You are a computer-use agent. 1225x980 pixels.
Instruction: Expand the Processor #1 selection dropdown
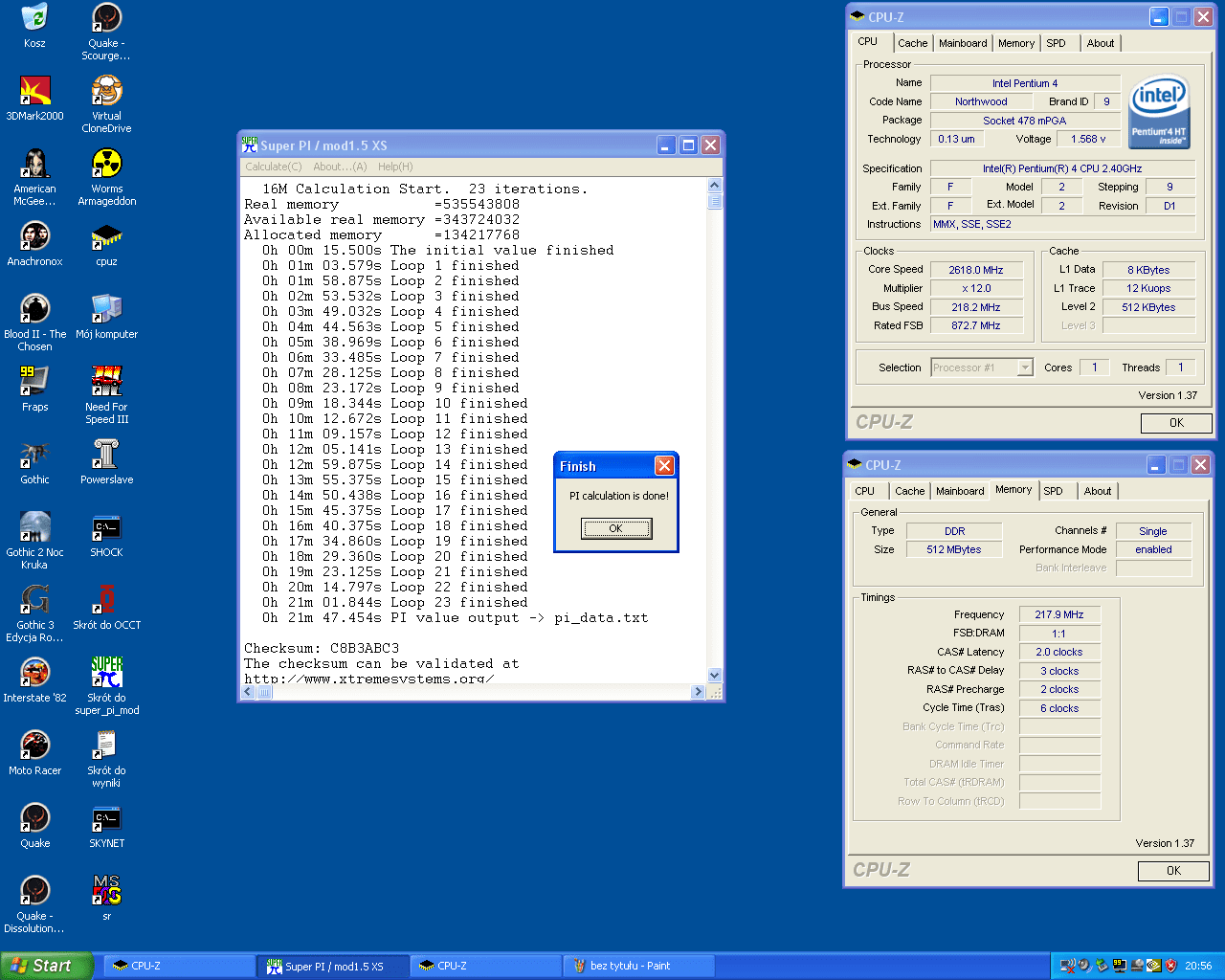[1025, 367]
